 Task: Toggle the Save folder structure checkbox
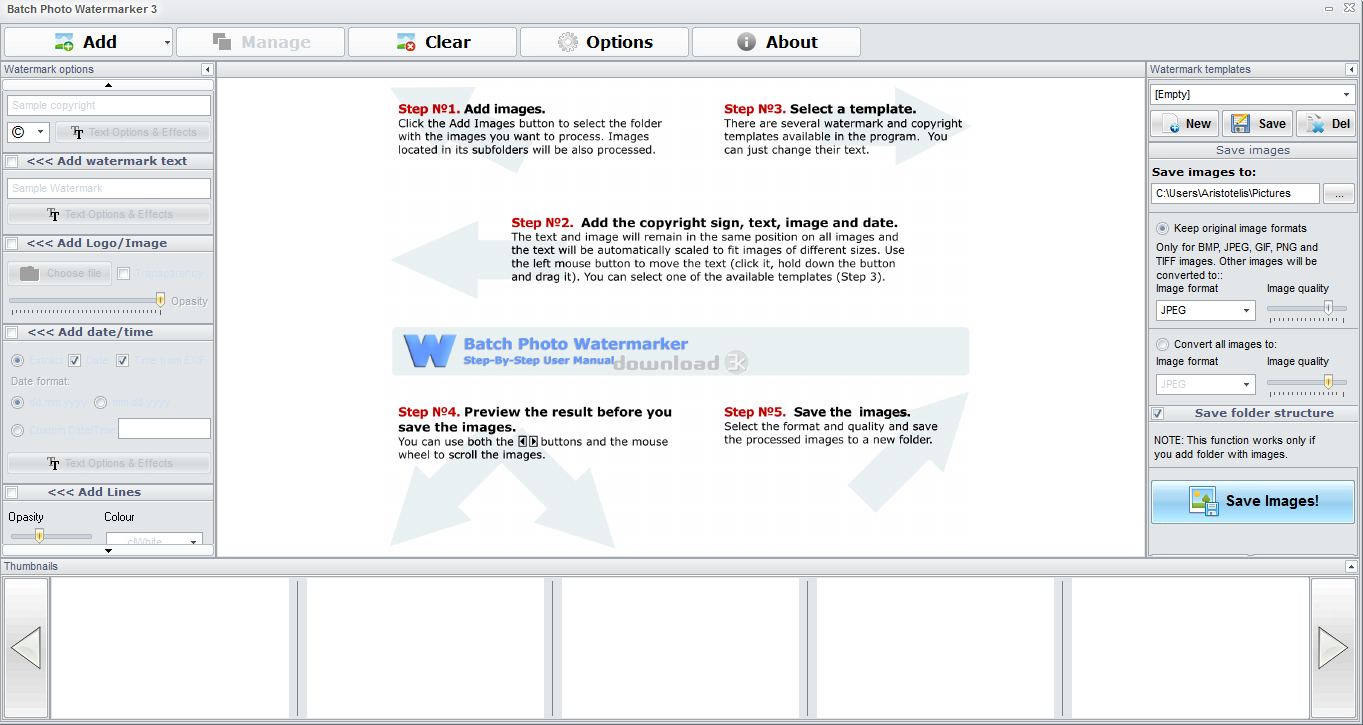tap(1158, 413)
